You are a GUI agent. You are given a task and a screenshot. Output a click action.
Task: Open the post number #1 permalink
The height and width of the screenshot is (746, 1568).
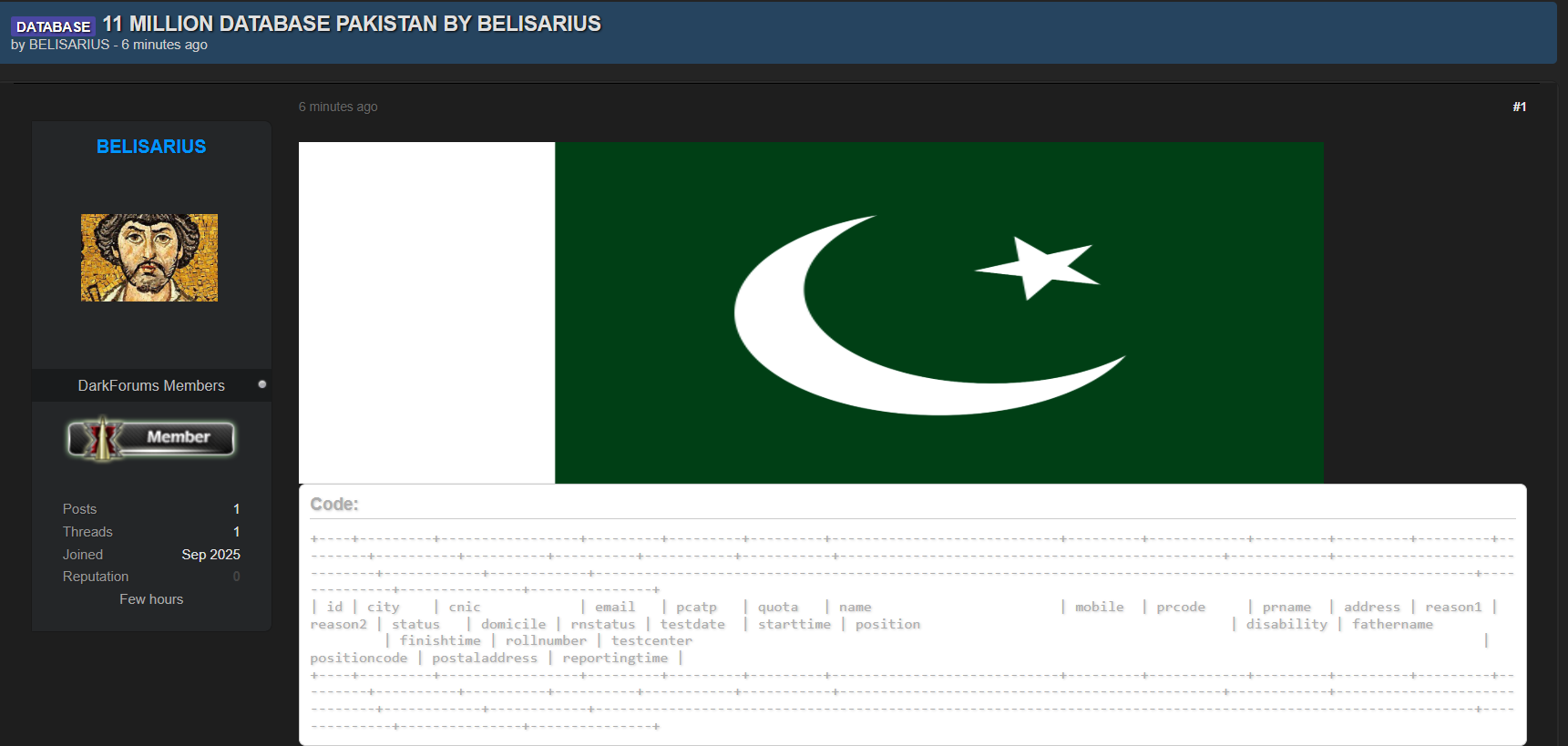click(x=1519, y=107)
